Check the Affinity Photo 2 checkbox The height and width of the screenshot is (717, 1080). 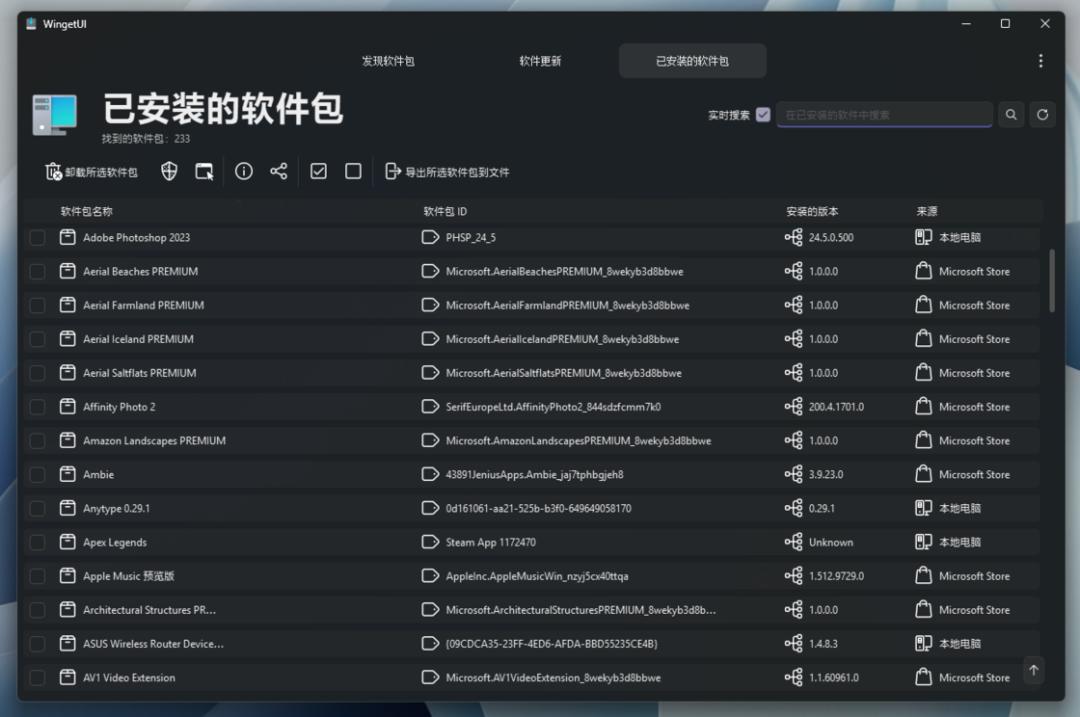pos(37,407)
